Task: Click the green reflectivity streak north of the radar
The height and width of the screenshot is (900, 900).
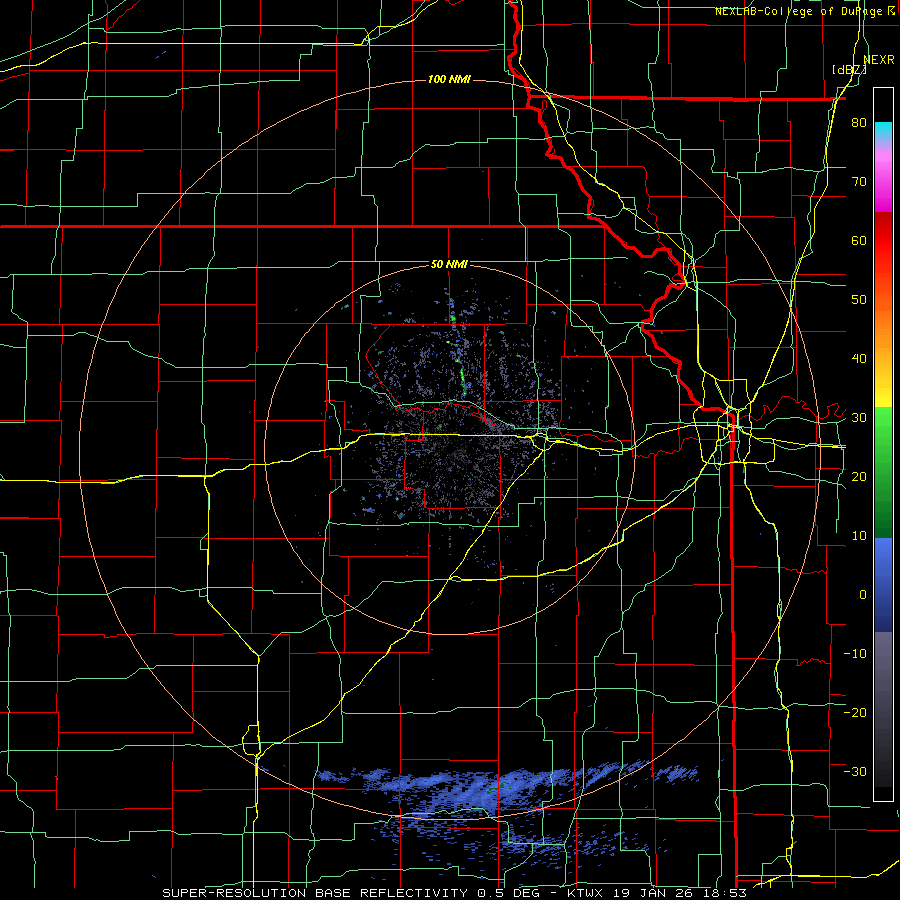Action: 462,381
